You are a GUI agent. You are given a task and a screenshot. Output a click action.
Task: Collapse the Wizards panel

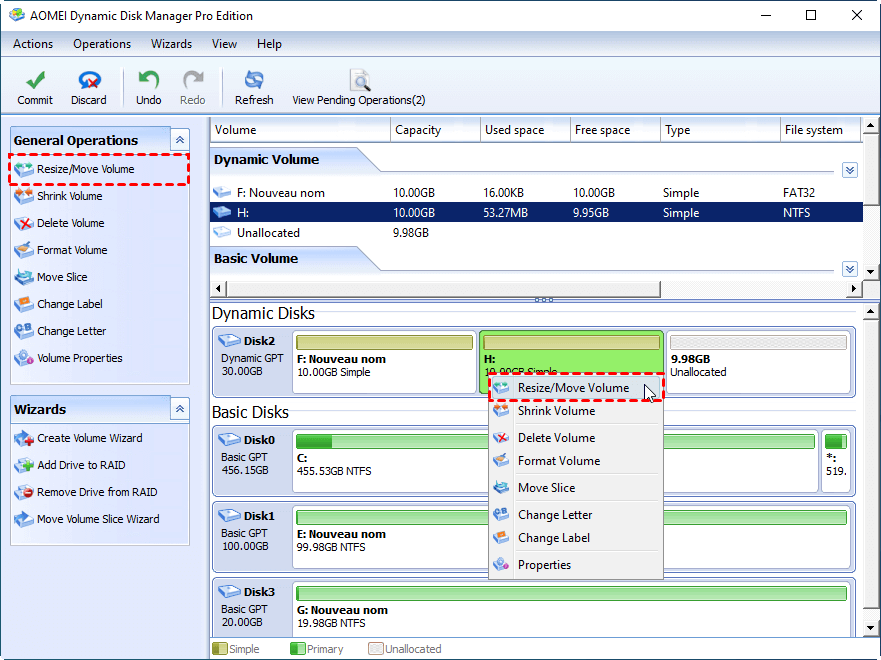(180, 409)
